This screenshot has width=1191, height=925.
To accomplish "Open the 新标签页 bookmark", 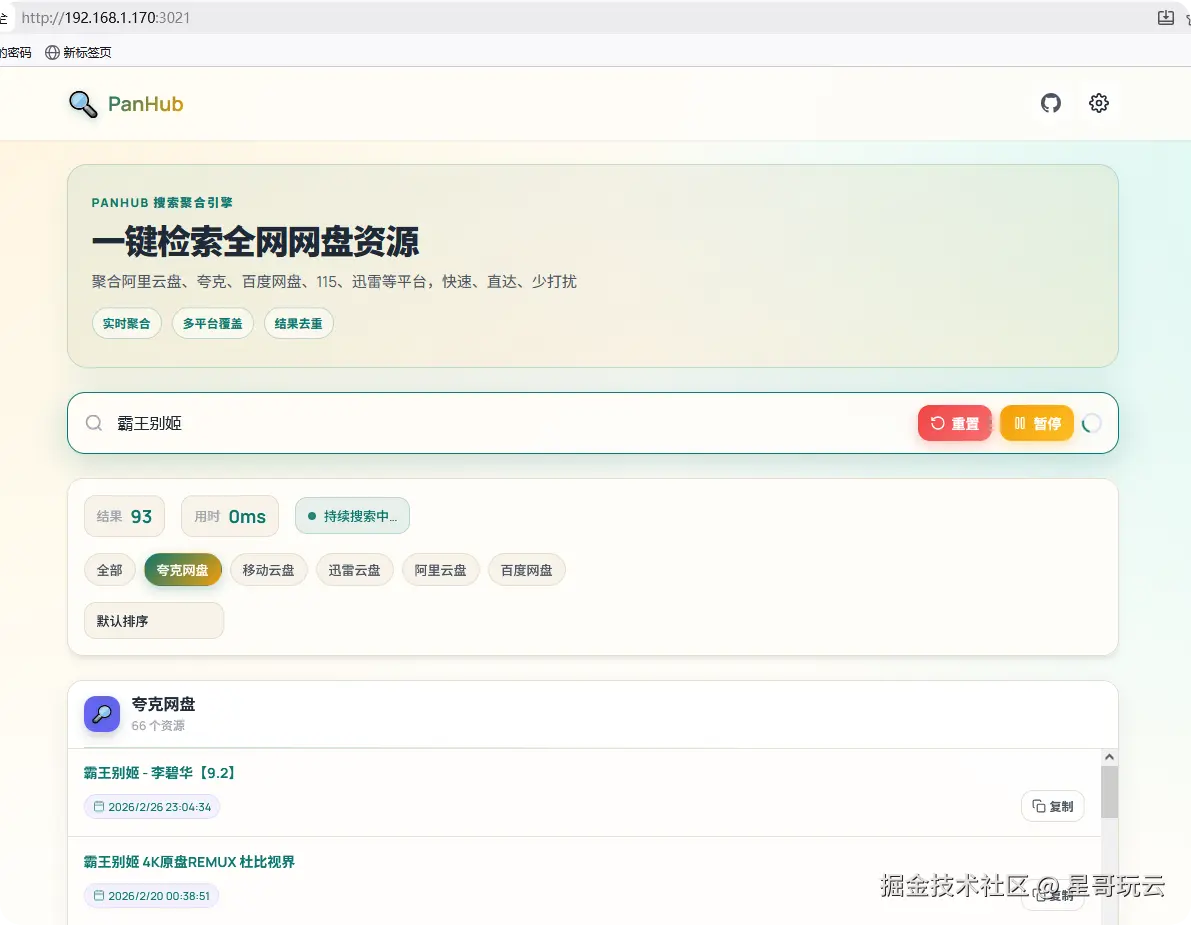I will point(78,52).
